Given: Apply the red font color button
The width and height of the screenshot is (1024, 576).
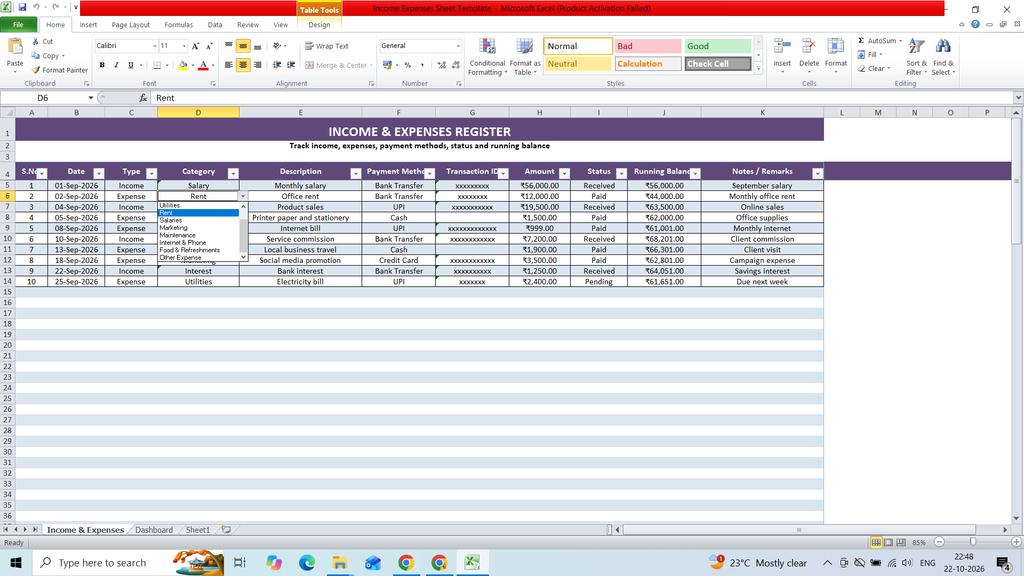Looking at the screenshot, I should 203,65.
